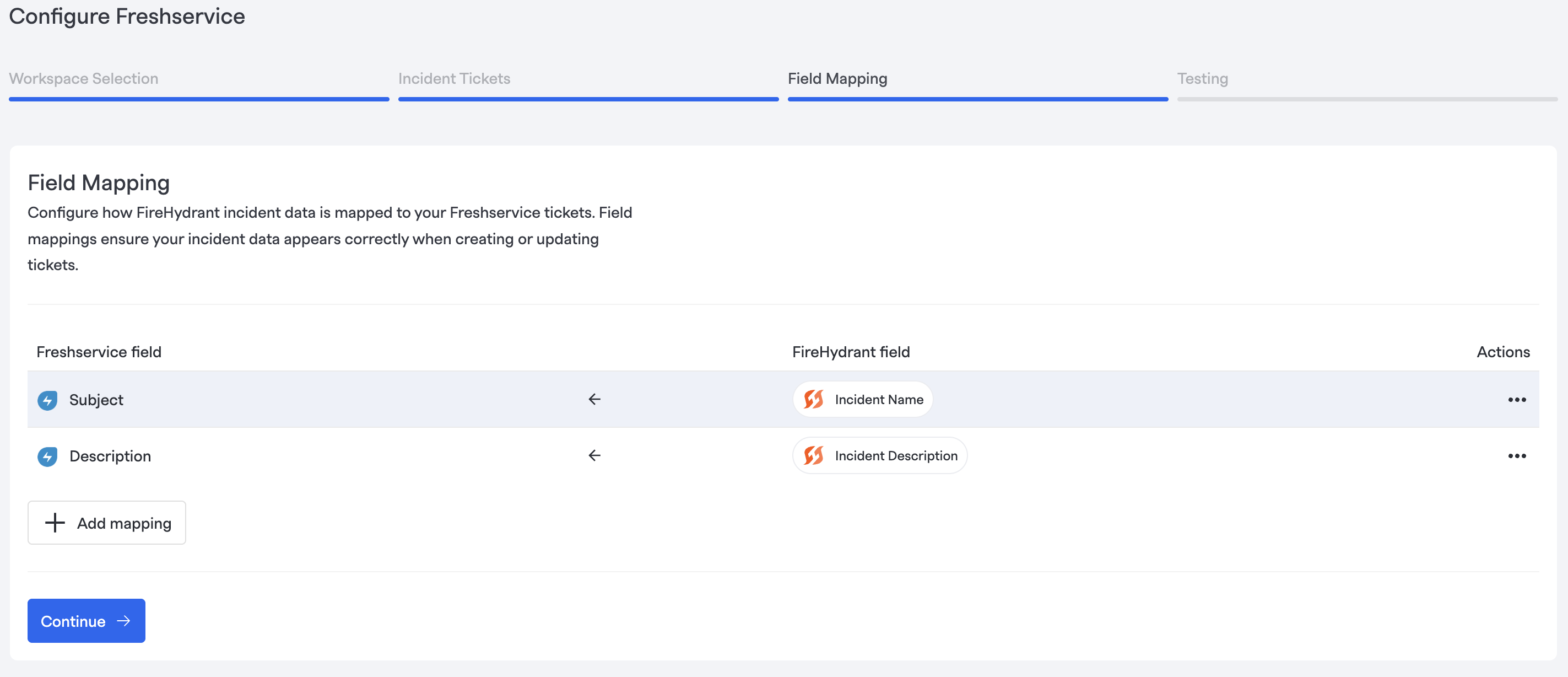Image resolution: width=1568 pixels, height=677 pixels.
Task: Click Freshservice icon beside Subject
Action: [x=47, y=400]
